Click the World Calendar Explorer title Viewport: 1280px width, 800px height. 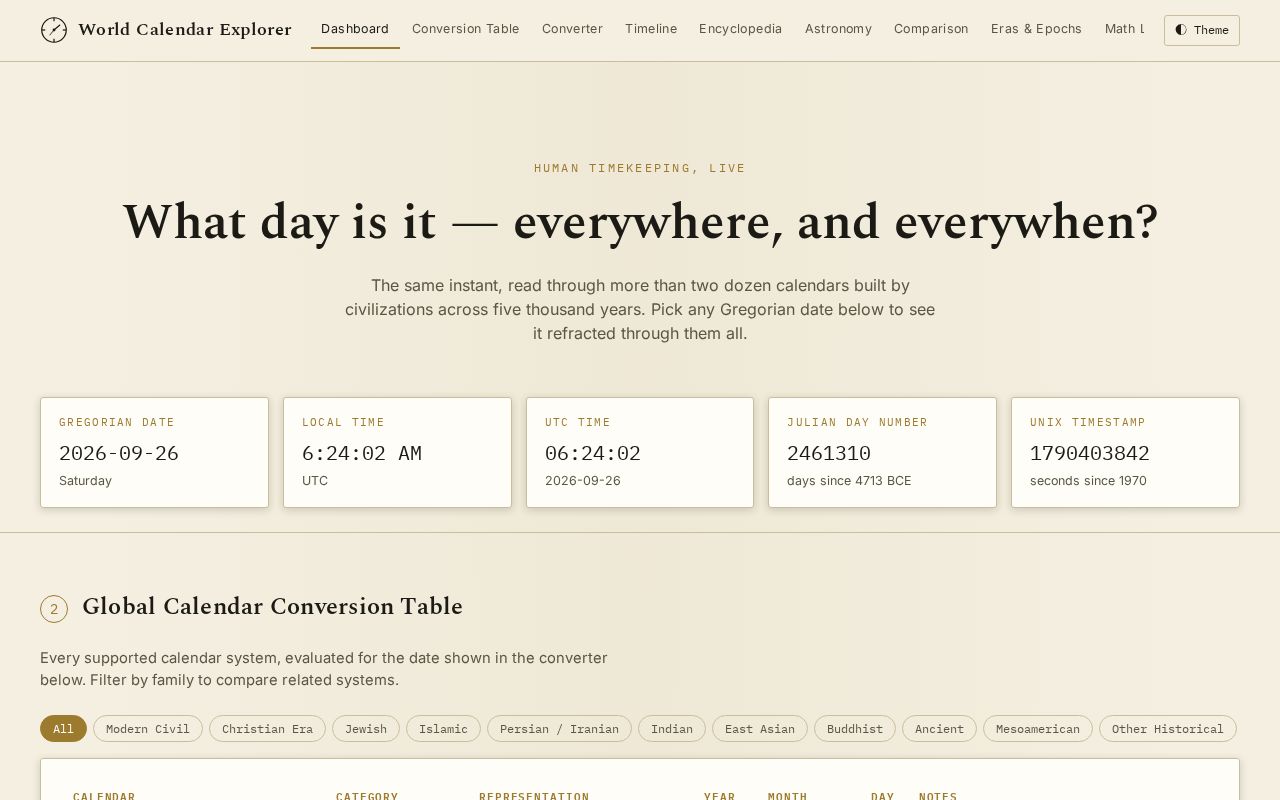(185, 30)
